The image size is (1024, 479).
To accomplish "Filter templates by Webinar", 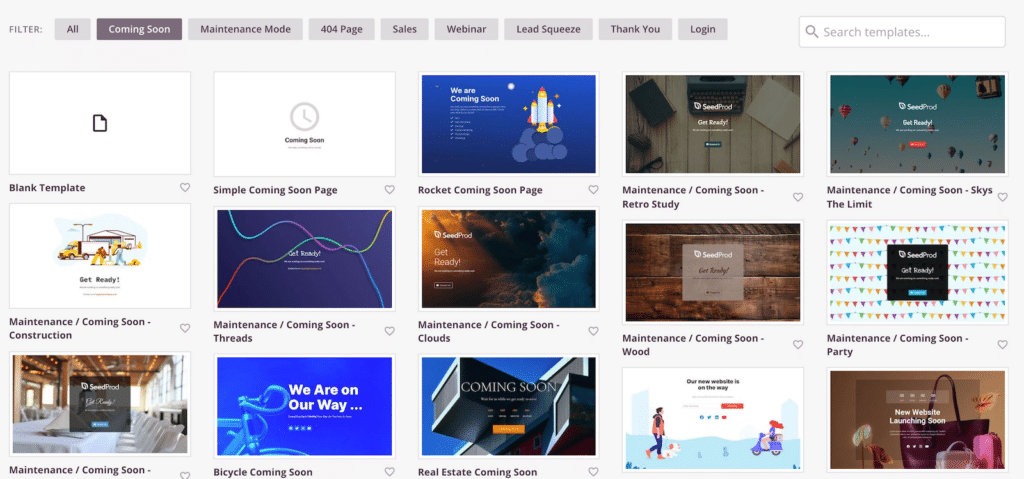I will coord(466,29).
